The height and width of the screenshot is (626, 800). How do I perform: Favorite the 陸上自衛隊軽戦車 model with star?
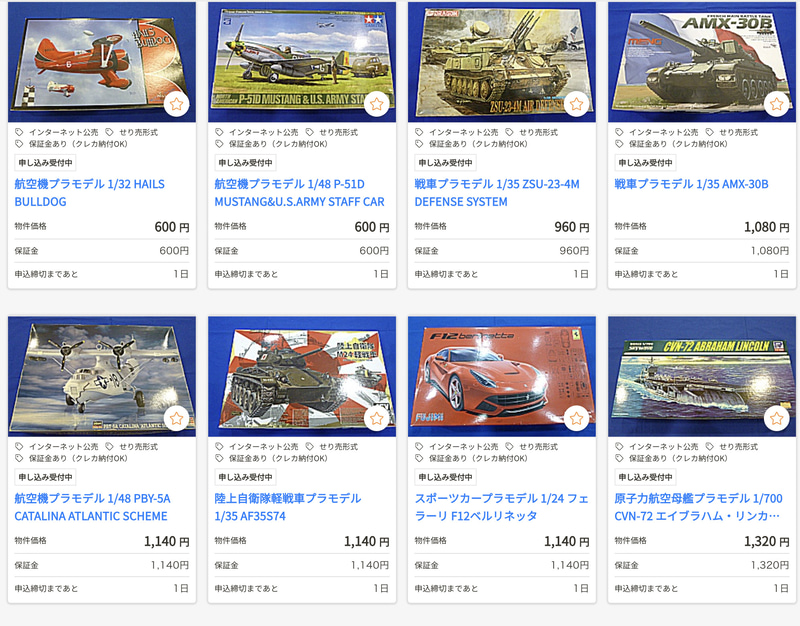click(x=377, y=418)
